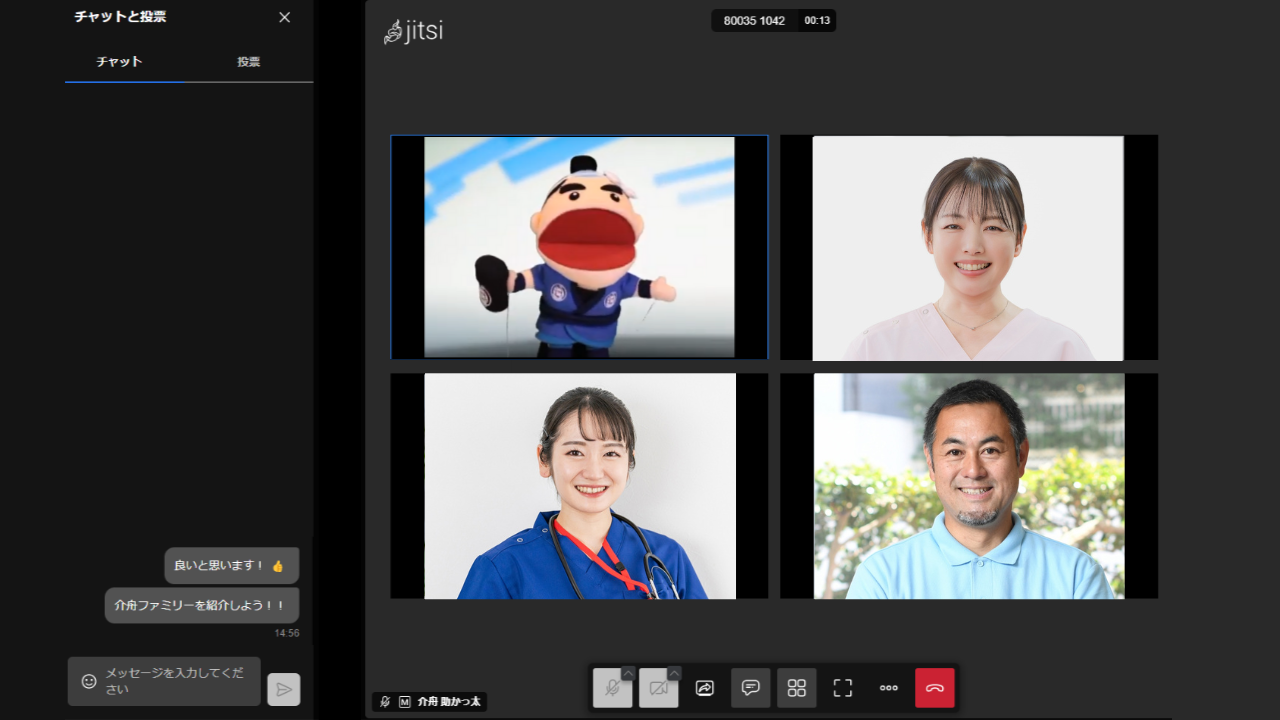This screenshot has height=720, width=1280.
Task: Select the puppet participant video tile
Action: point(580,247)
